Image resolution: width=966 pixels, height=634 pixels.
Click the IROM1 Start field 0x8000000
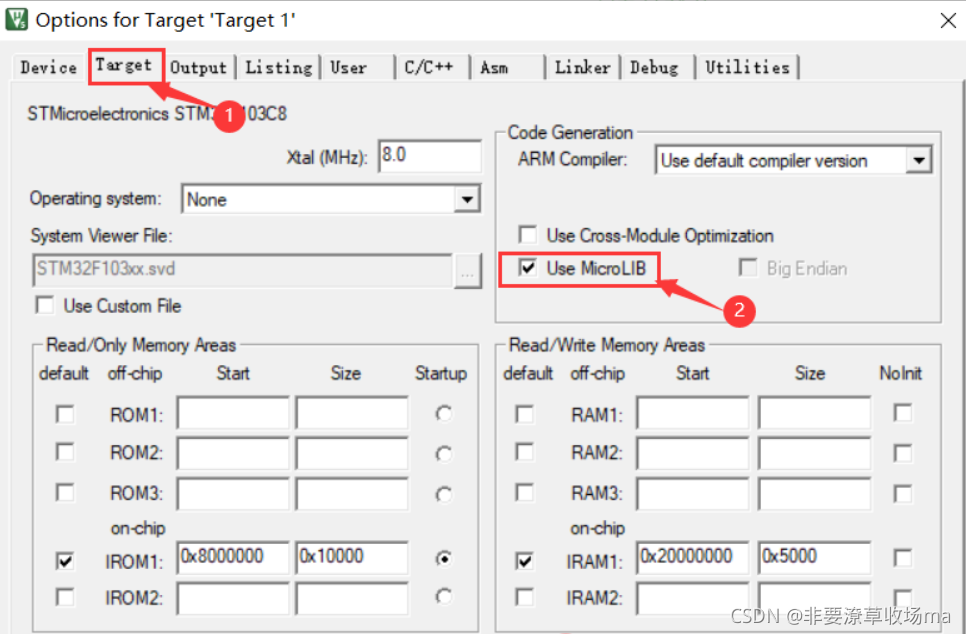tap(233, 558)
